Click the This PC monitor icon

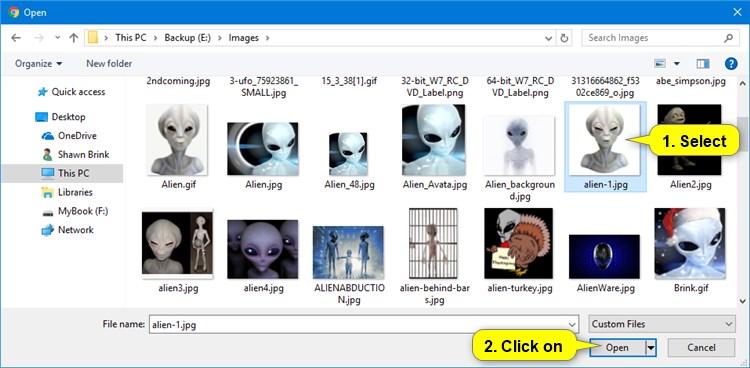pyautogui.click(x=48, y=173)
